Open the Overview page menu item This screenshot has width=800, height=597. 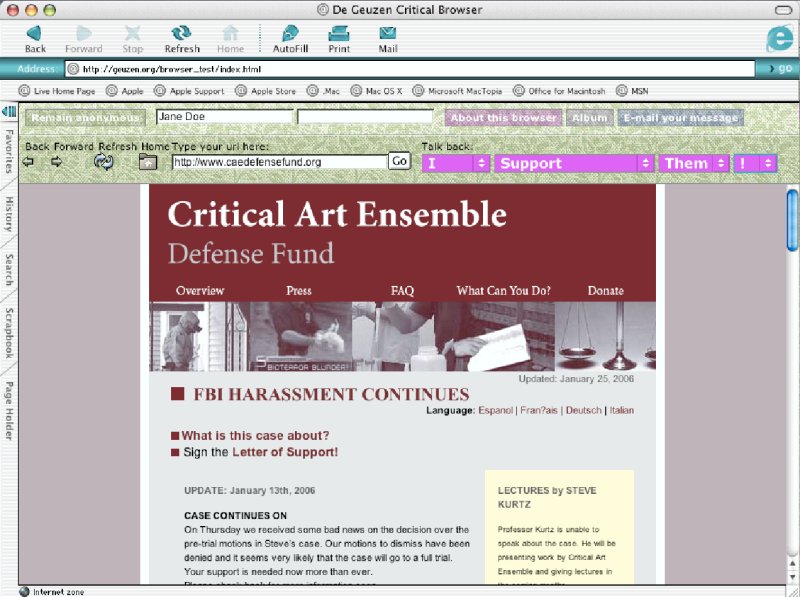coord(200,291)
